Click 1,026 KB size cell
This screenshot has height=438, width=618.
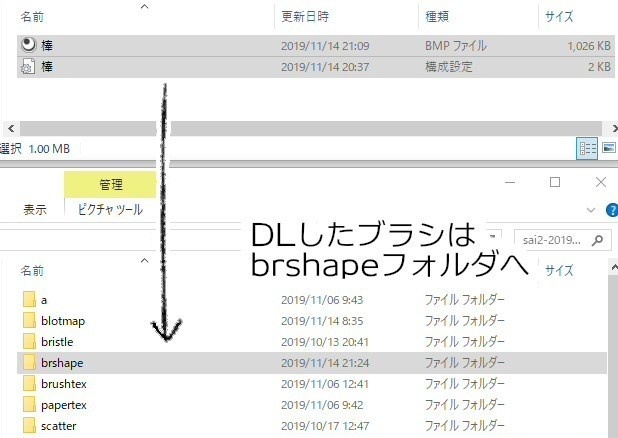click(x=589, y=46)
